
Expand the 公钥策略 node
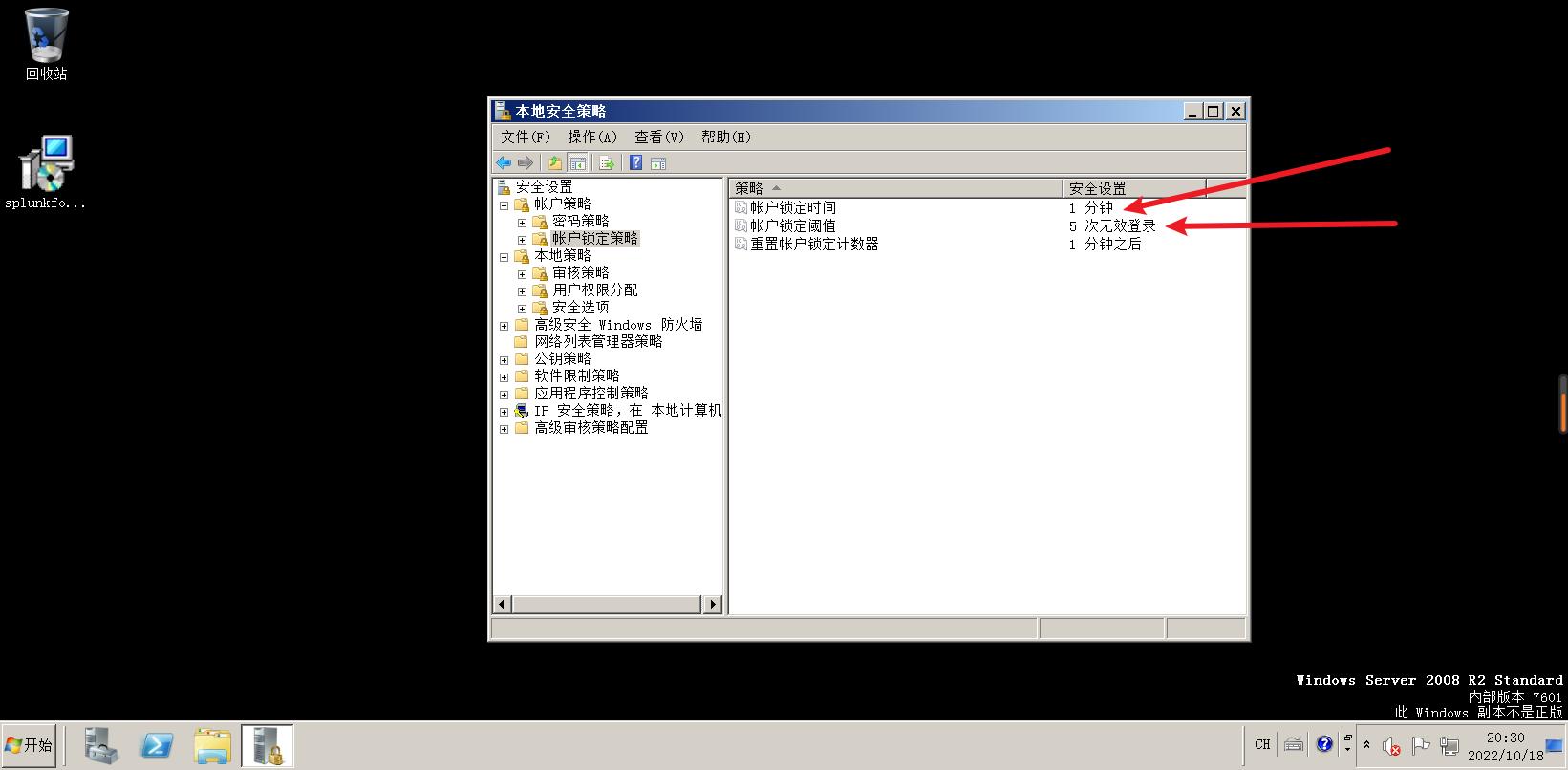pos(504,360)
